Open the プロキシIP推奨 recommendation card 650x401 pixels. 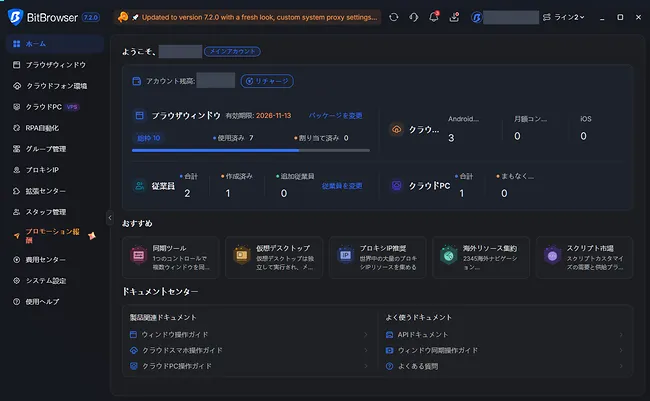tap(377, 257)
